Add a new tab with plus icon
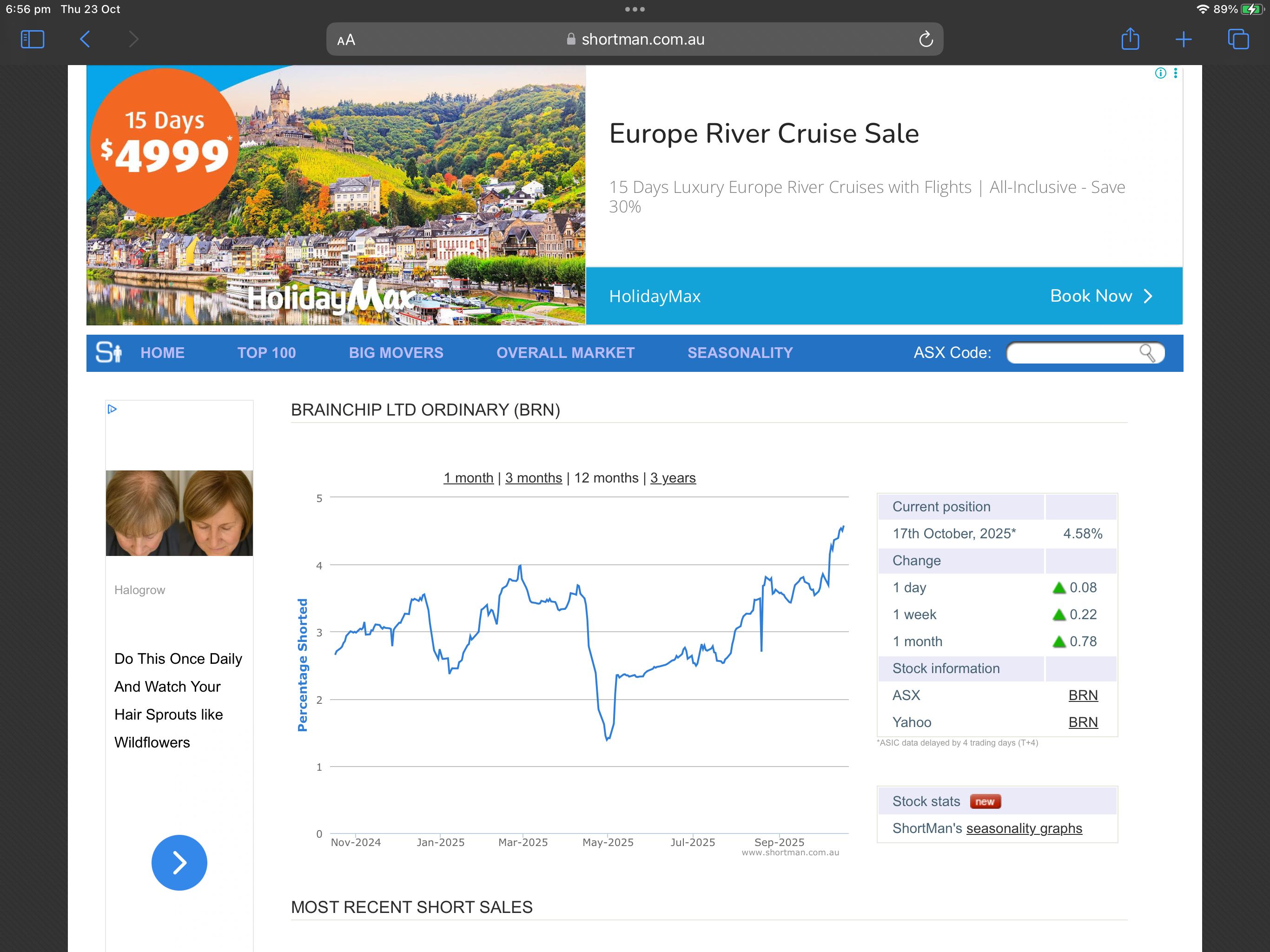Image resolution: width=1270 pixels, height=952 pixels. pos(1184,39)
